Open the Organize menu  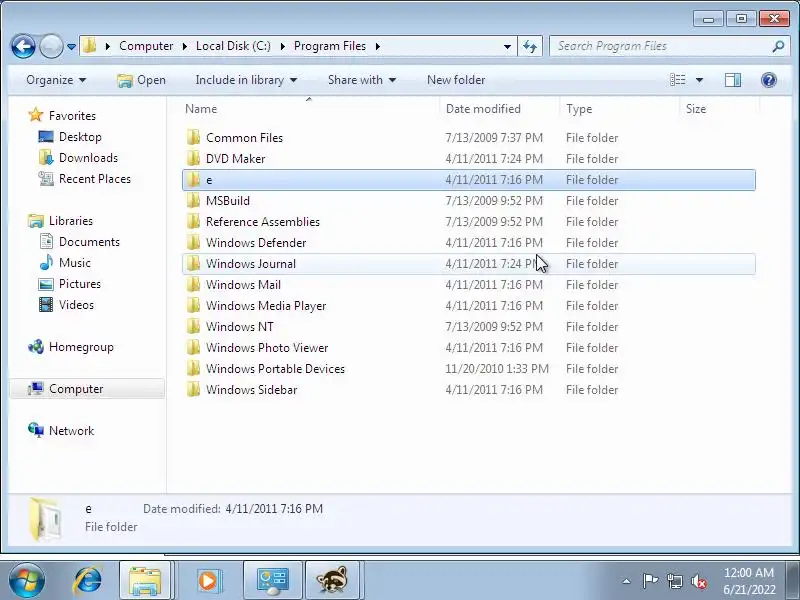56,80
